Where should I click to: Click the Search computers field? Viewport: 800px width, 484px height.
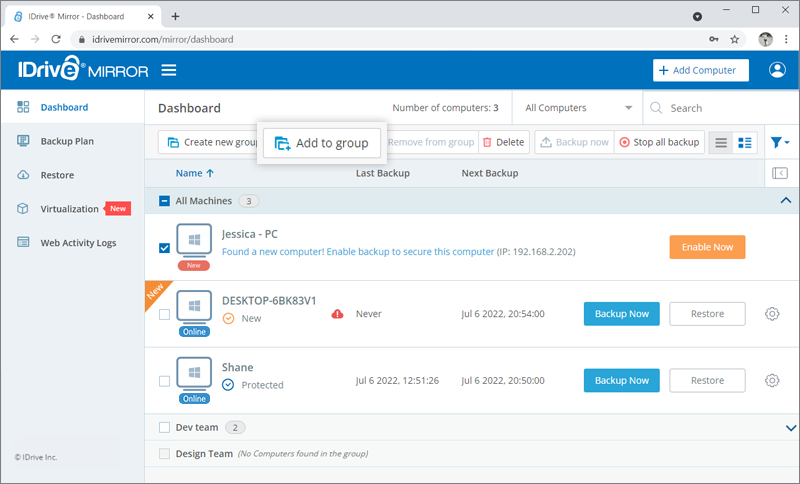725,108
